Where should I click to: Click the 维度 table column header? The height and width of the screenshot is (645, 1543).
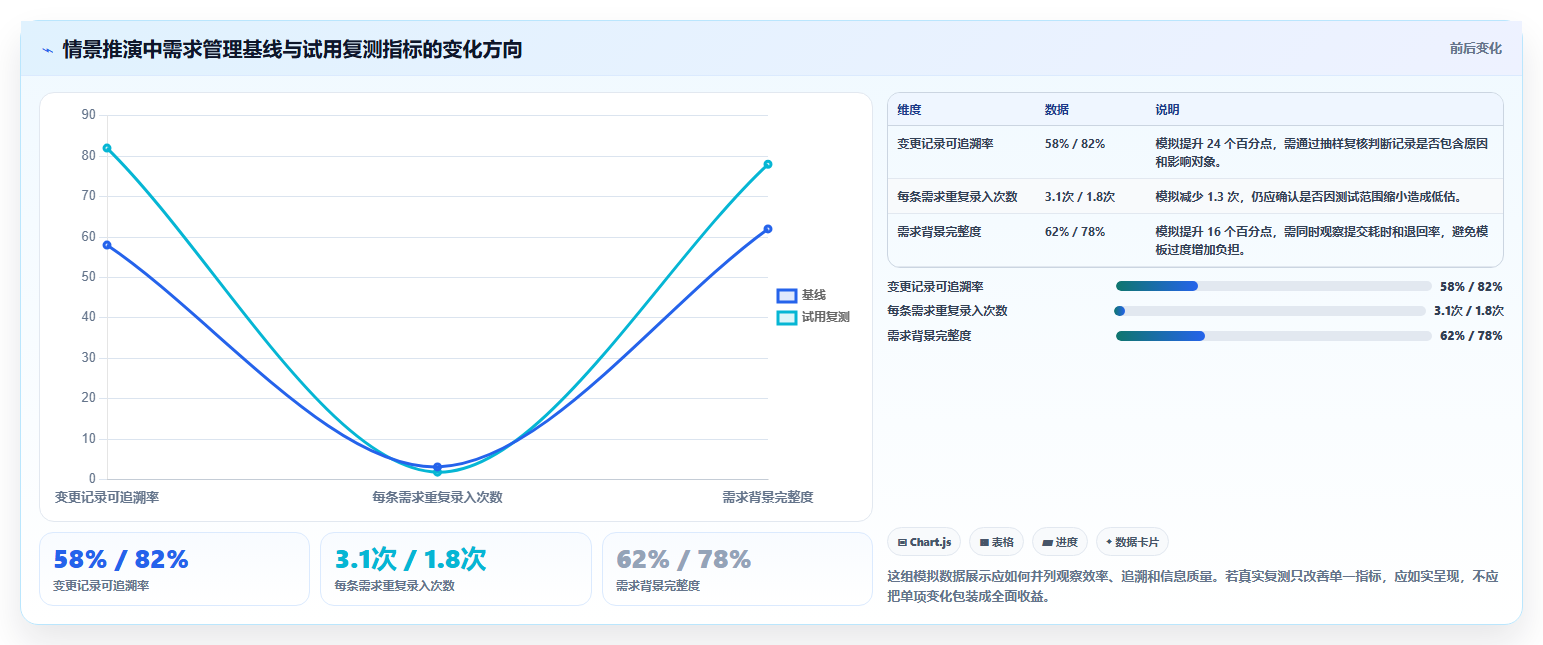(x=909, y=110)
